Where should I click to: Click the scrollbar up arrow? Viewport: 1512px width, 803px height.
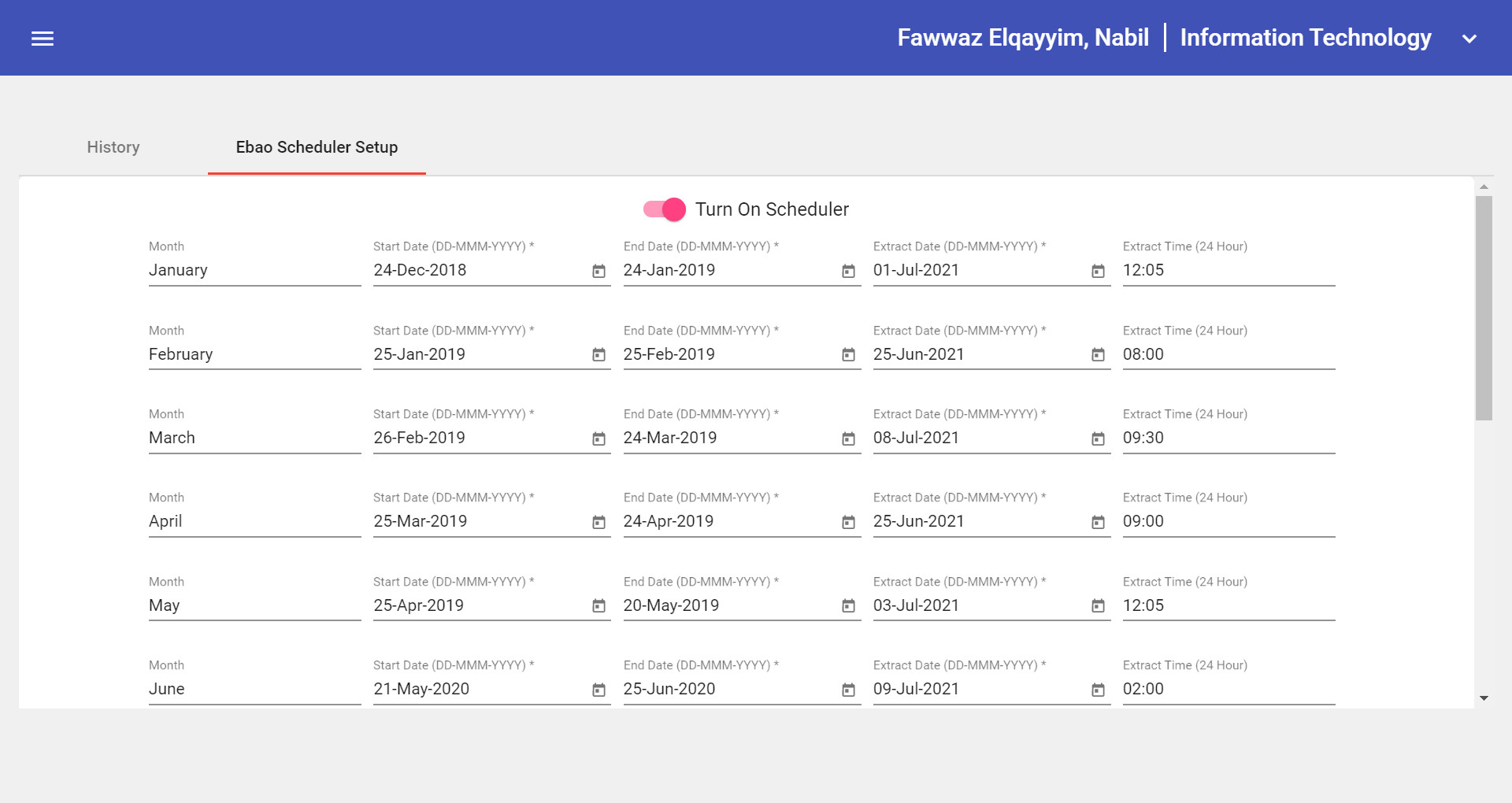pyautogui.click(x=1484, y=187)
